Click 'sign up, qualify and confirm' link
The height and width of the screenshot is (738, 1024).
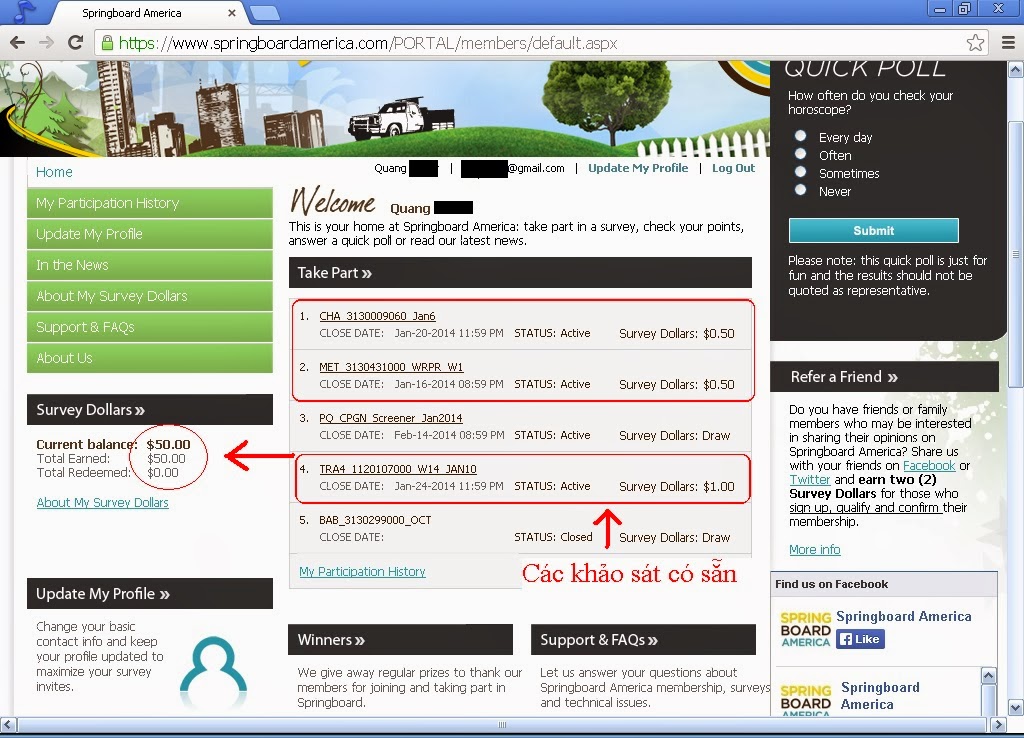click(865, 507)
